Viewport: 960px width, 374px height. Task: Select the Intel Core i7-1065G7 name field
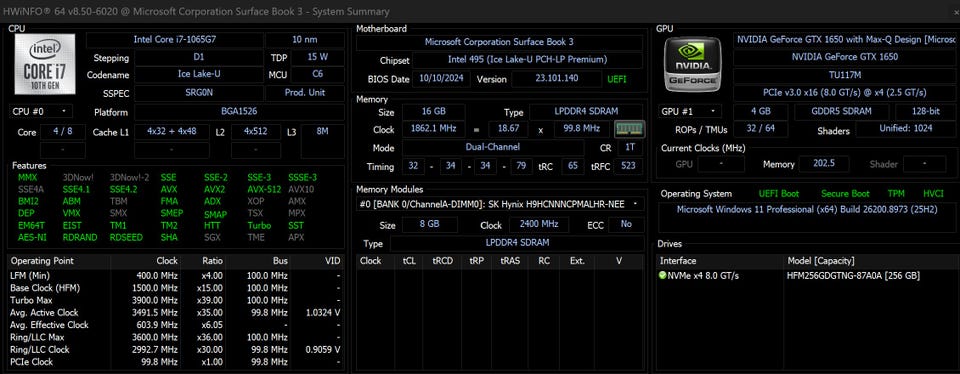(174, 40)
